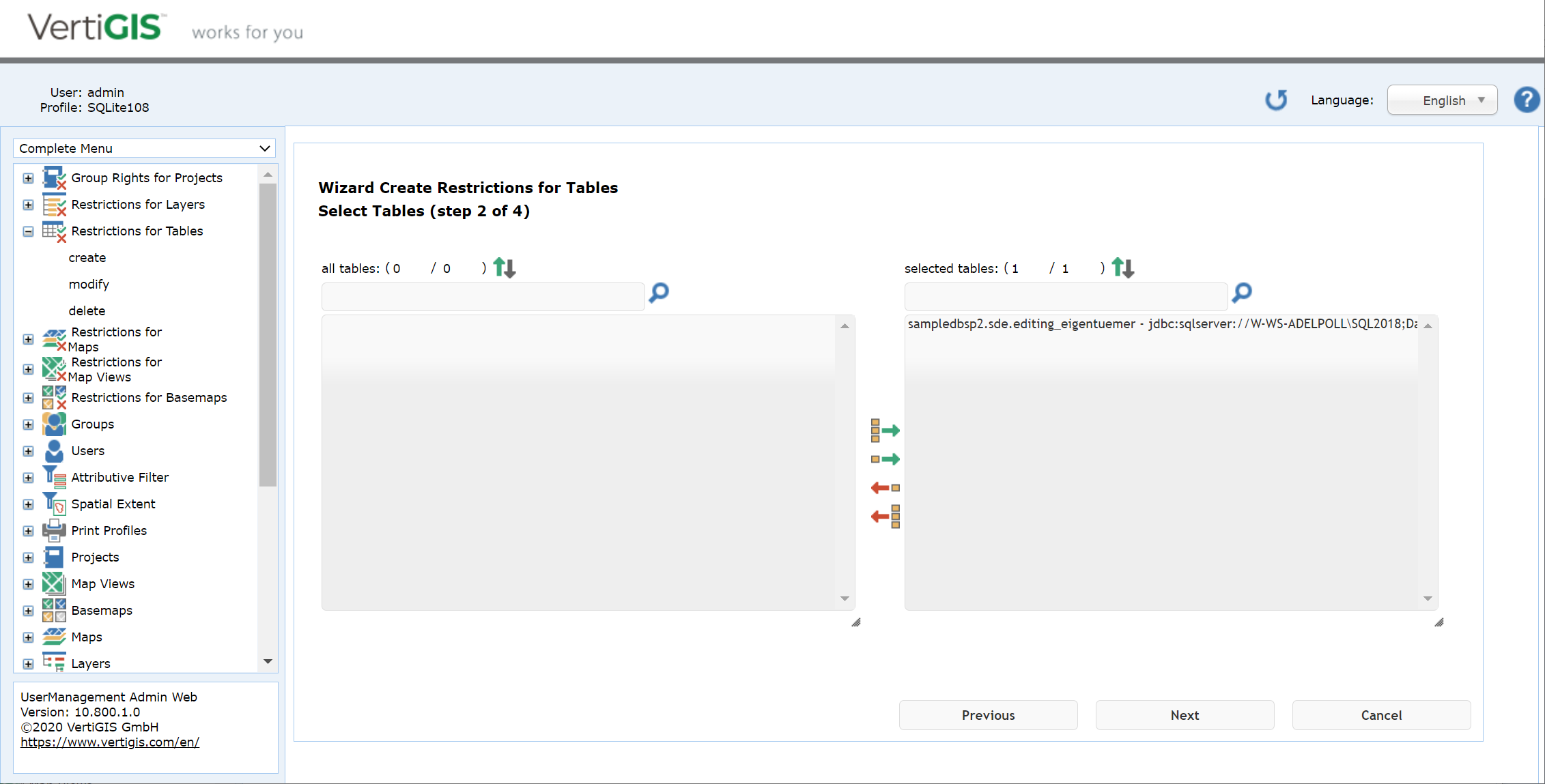
Task: Select the delete menu entry
Action: coord(87,310)
